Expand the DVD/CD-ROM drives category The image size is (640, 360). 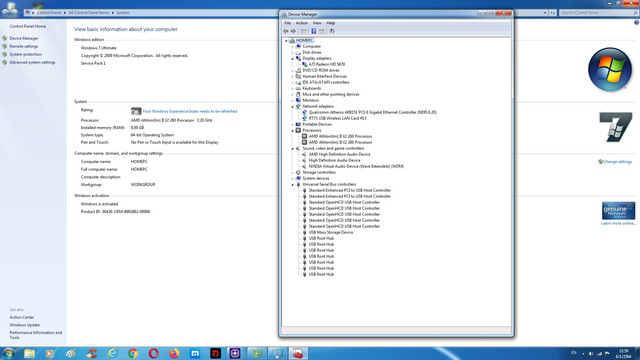(x=293, y=71)
